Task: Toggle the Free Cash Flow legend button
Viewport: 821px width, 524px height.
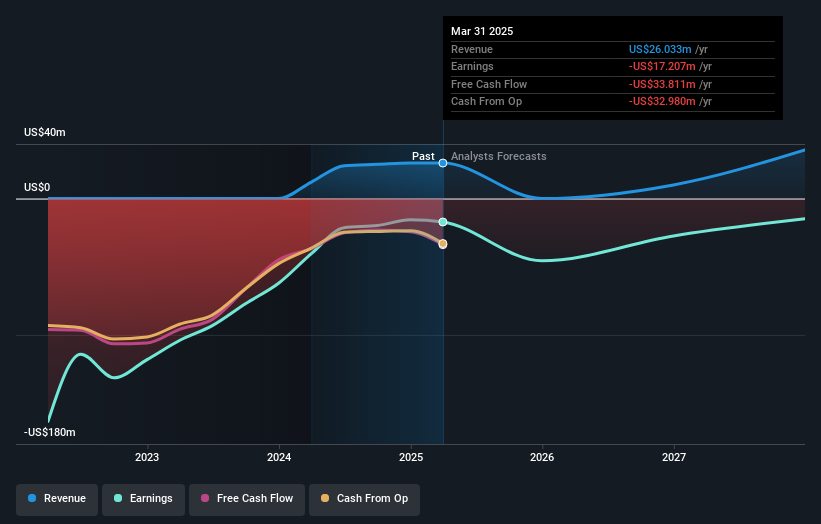Action: click(247, 499)
